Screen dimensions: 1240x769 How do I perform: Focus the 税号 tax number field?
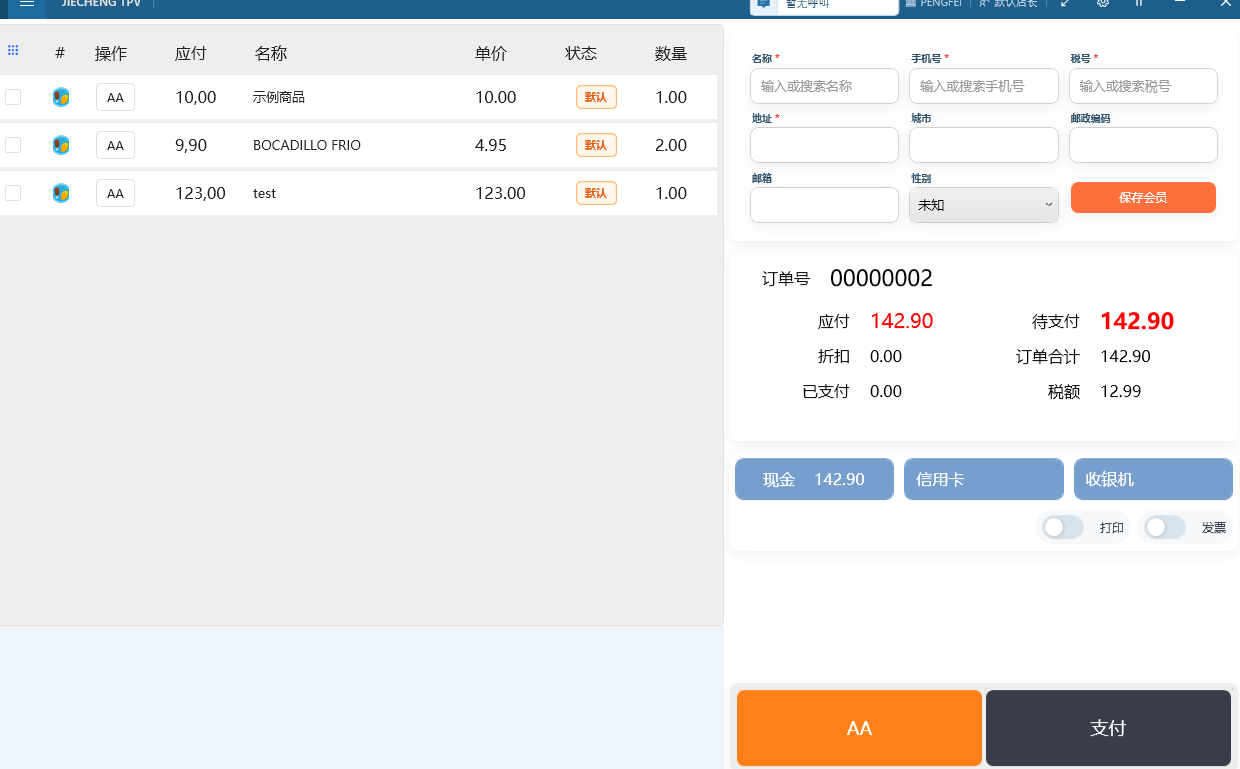[1143, 86]
